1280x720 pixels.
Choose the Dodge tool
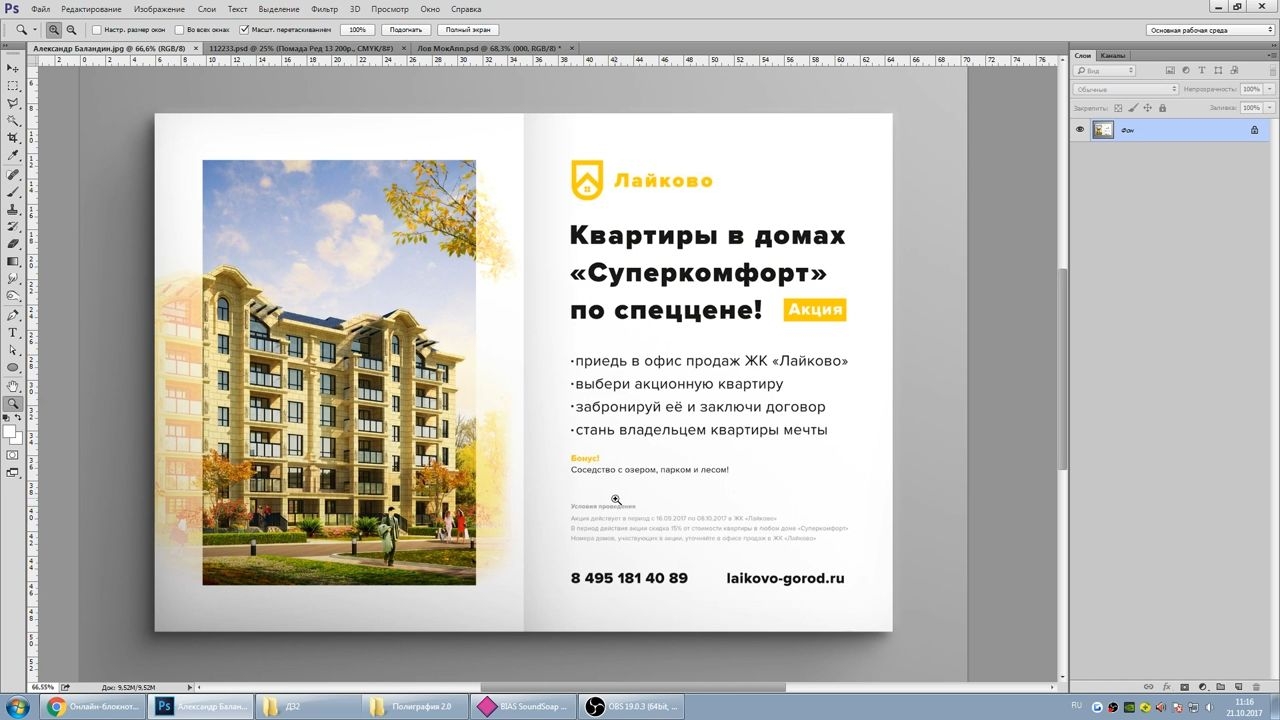coord(13,297)
